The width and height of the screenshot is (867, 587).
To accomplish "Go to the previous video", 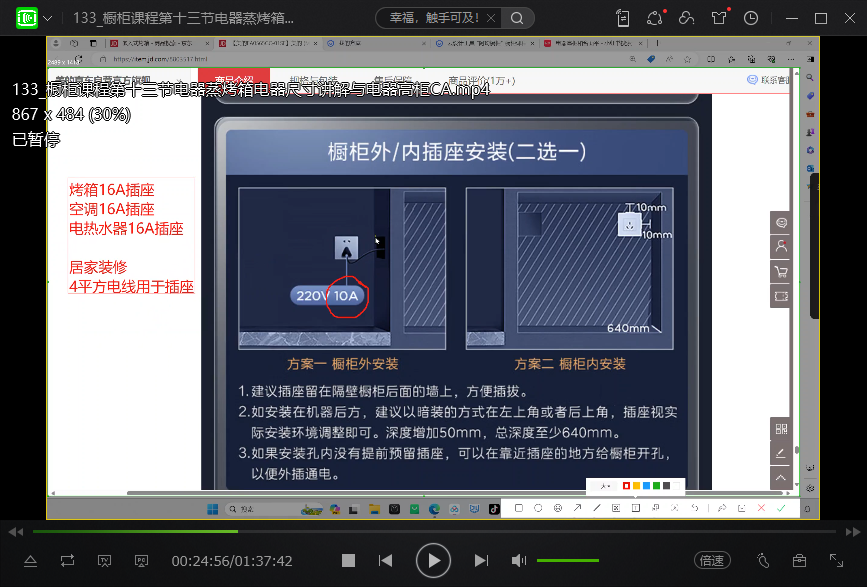I will click(385, 560).
